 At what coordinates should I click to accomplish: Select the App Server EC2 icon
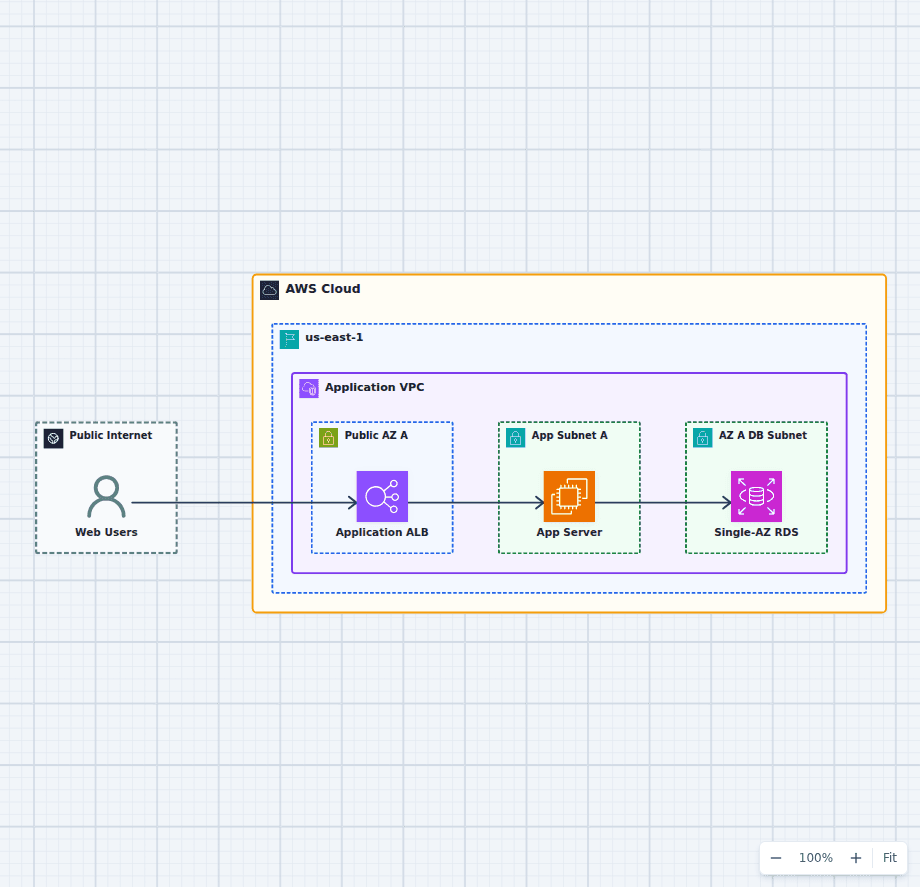(569, 496)
